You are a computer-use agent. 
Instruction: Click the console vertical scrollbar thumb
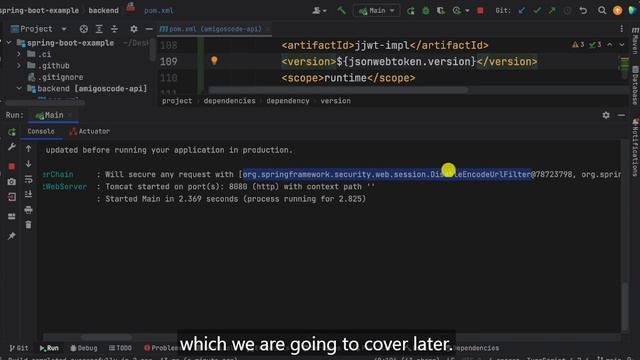pyautogui.click(x=625, y=307)
